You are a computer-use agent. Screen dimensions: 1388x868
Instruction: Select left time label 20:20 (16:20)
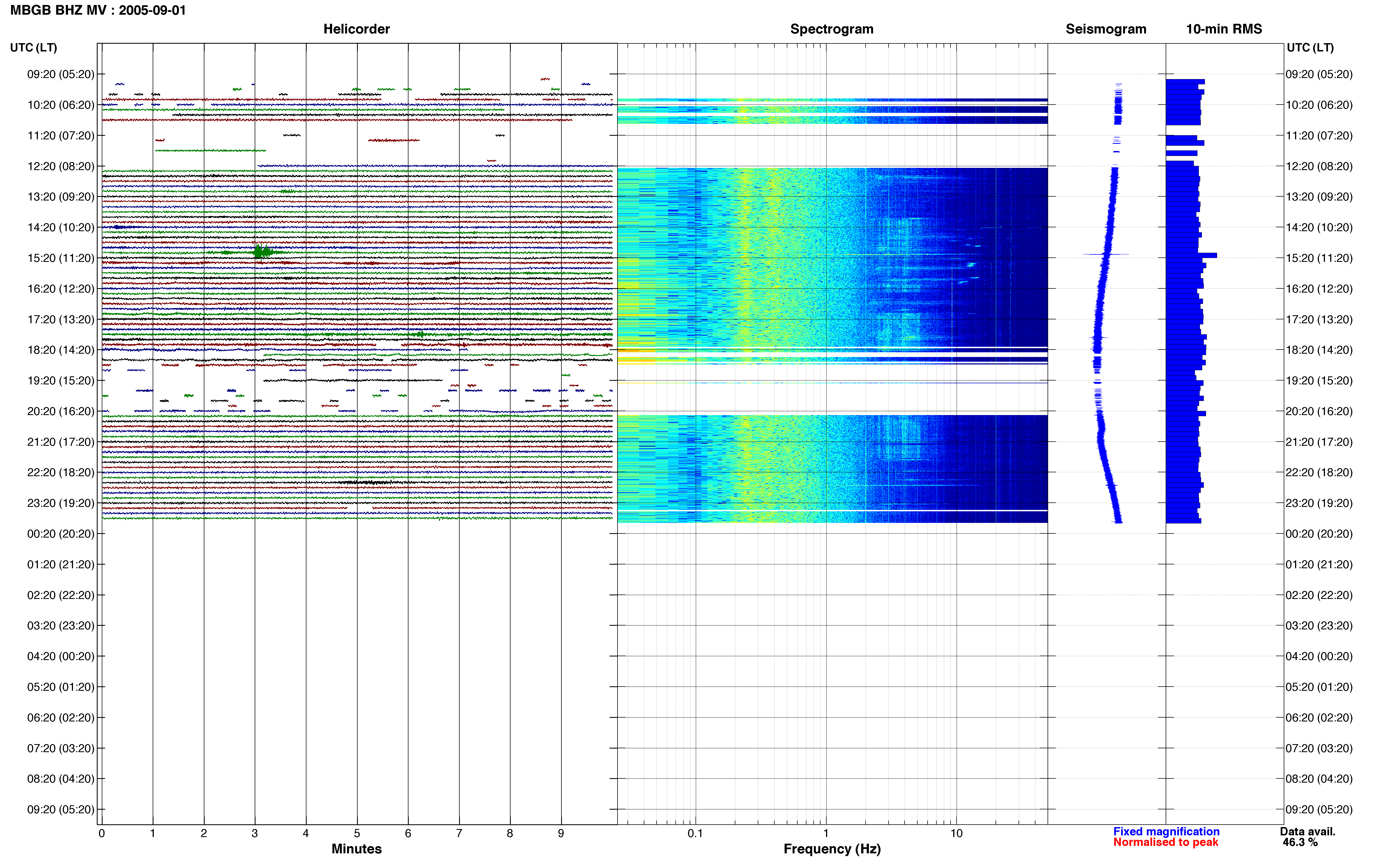(x=61, y=411)
